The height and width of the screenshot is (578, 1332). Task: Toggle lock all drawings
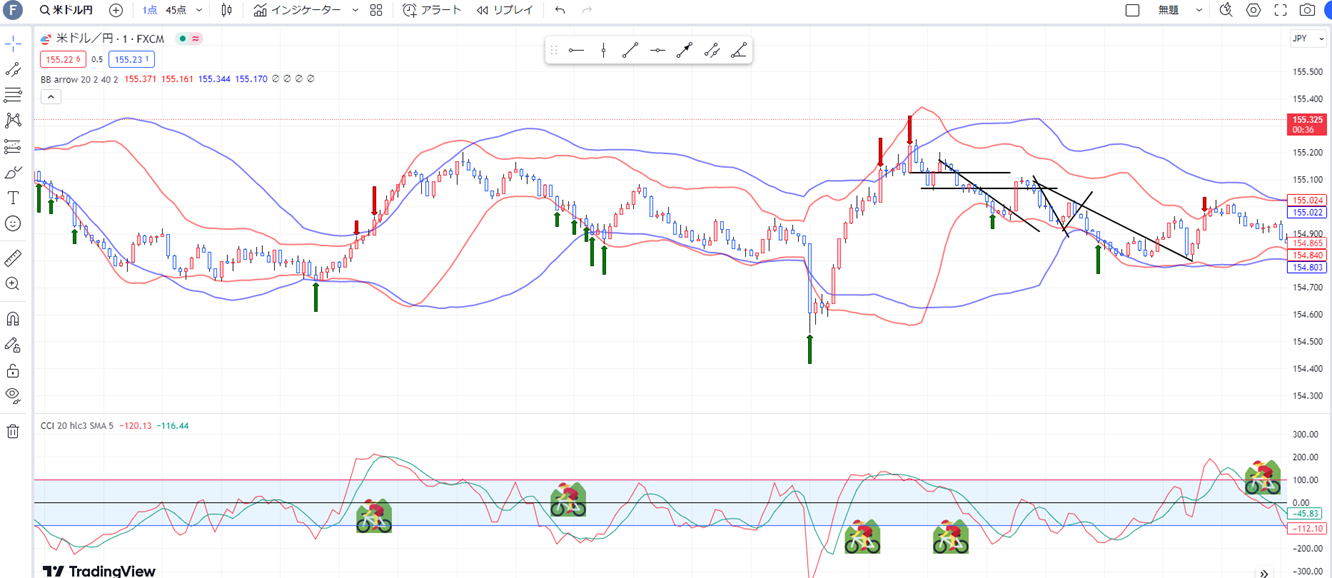[13, 369]
